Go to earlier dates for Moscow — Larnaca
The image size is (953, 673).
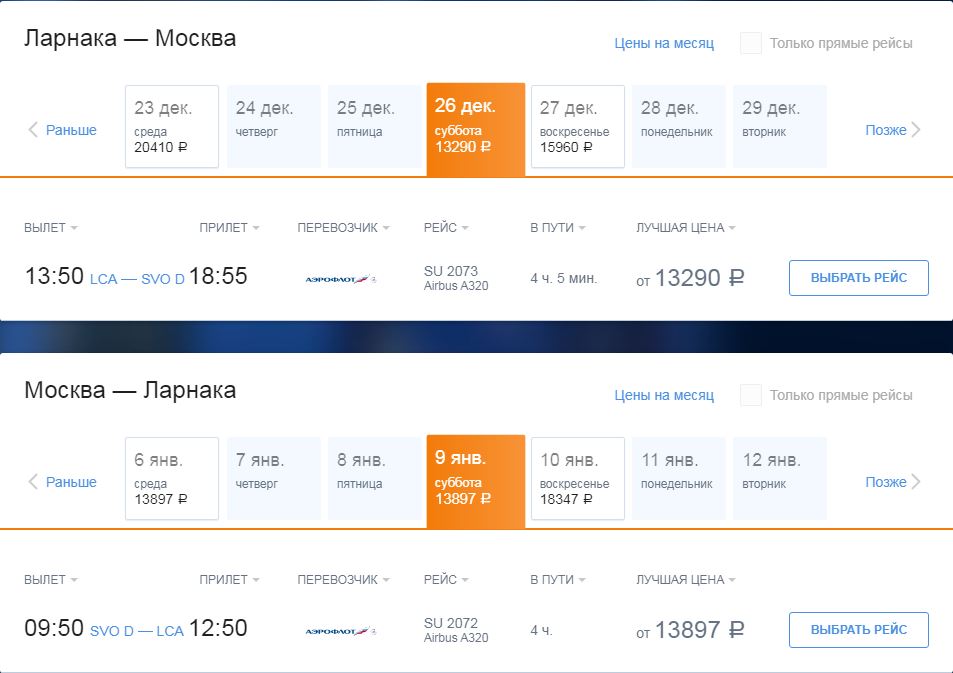(62, 482)
